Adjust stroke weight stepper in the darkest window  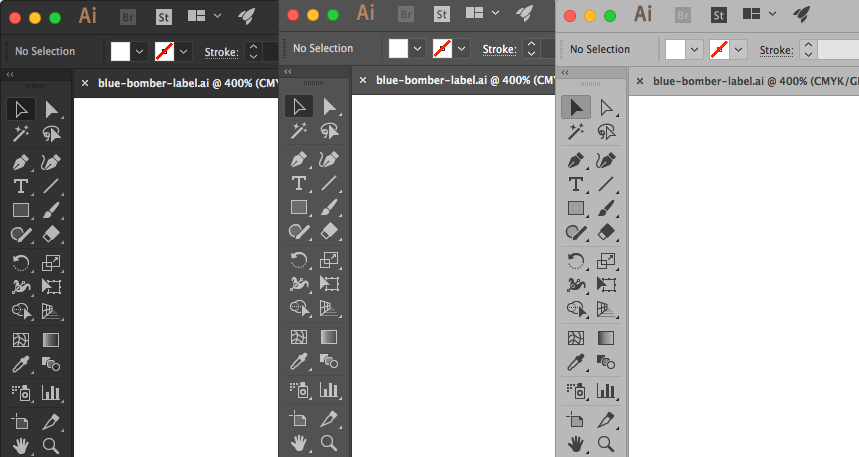[253, 52]
